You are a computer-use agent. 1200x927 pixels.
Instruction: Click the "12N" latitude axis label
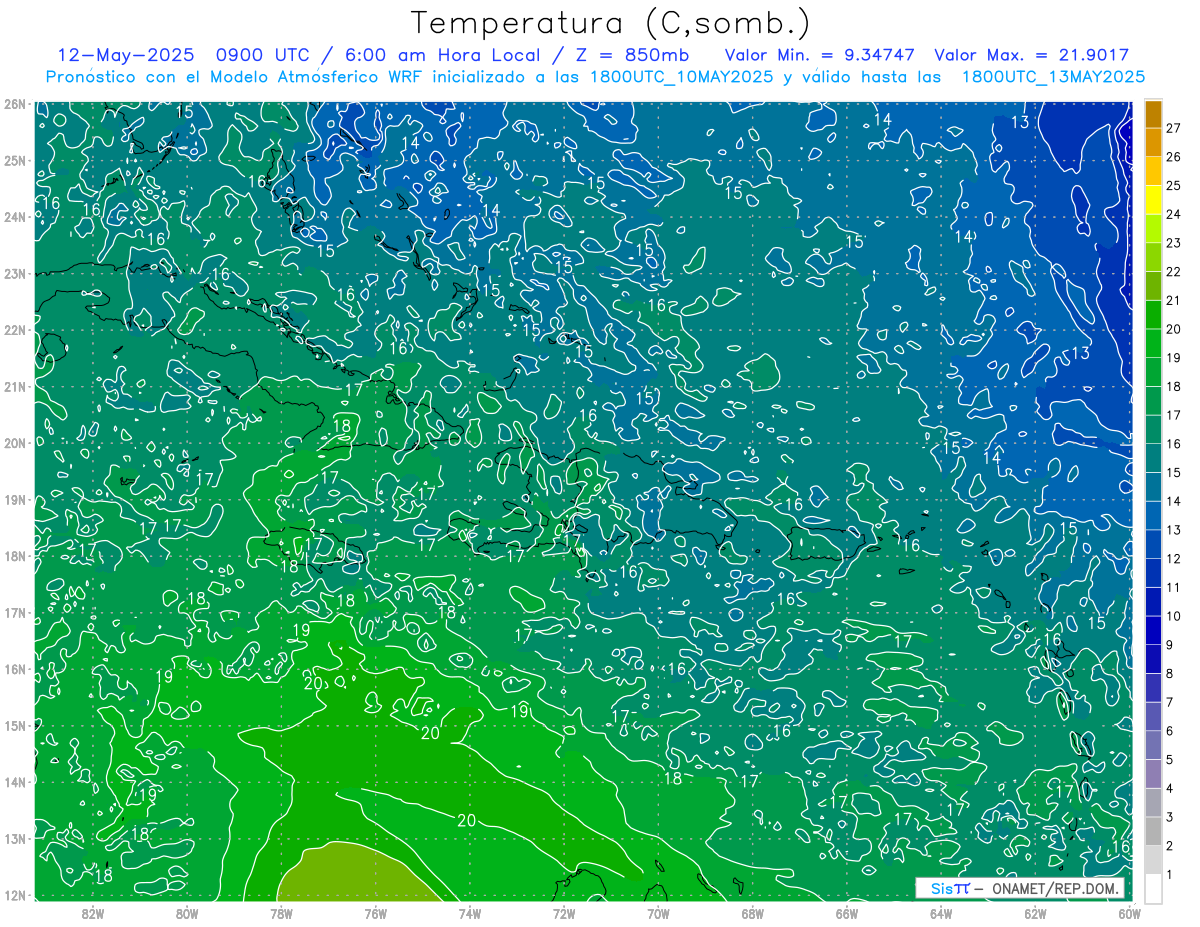(x=14, y=895)
